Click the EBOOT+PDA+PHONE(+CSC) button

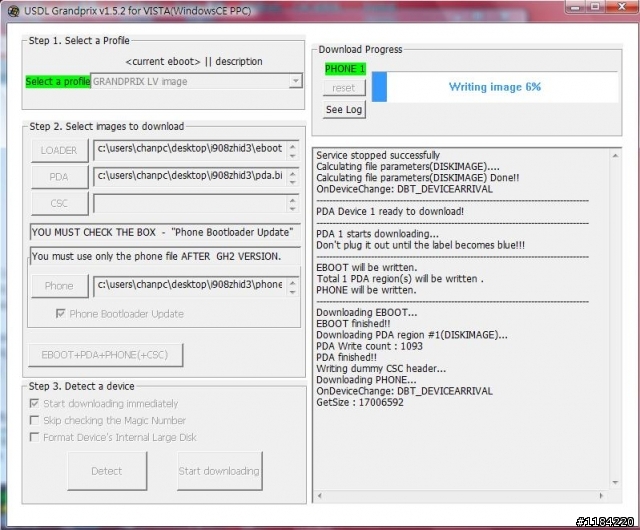pyautogui.click(x=105, y=355)
